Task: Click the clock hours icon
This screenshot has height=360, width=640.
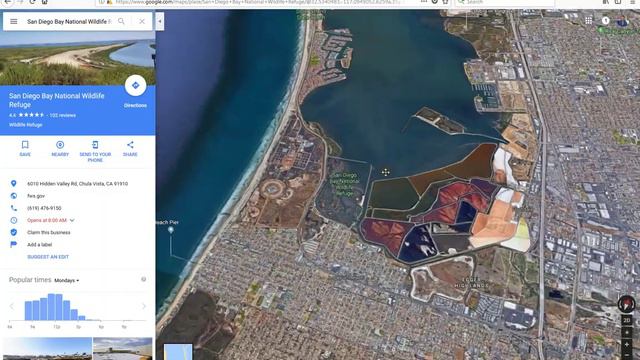Action: tap(13, 220)
